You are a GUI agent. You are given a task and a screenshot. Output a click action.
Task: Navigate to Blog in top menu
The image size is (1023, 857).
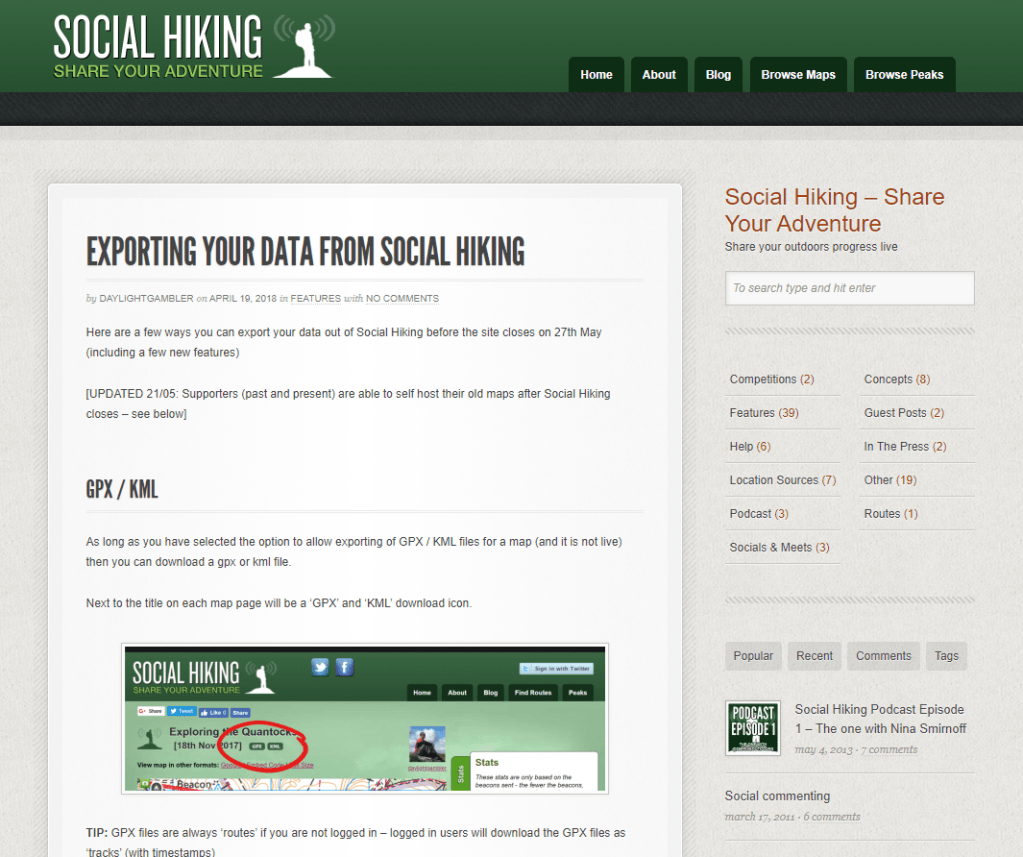[718, 75]
